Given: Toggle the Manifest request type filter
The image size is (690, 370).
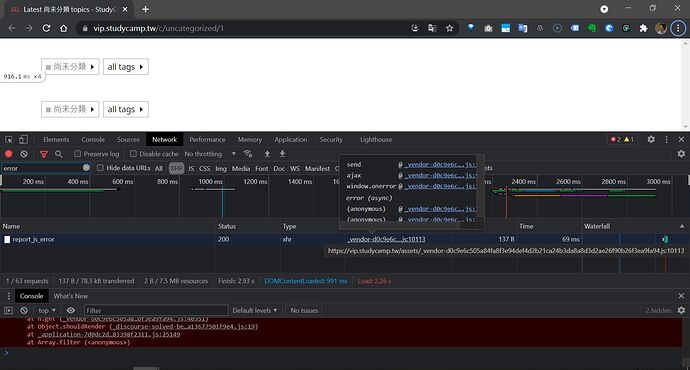Looking at the screenshot, I should pos(317,168).
